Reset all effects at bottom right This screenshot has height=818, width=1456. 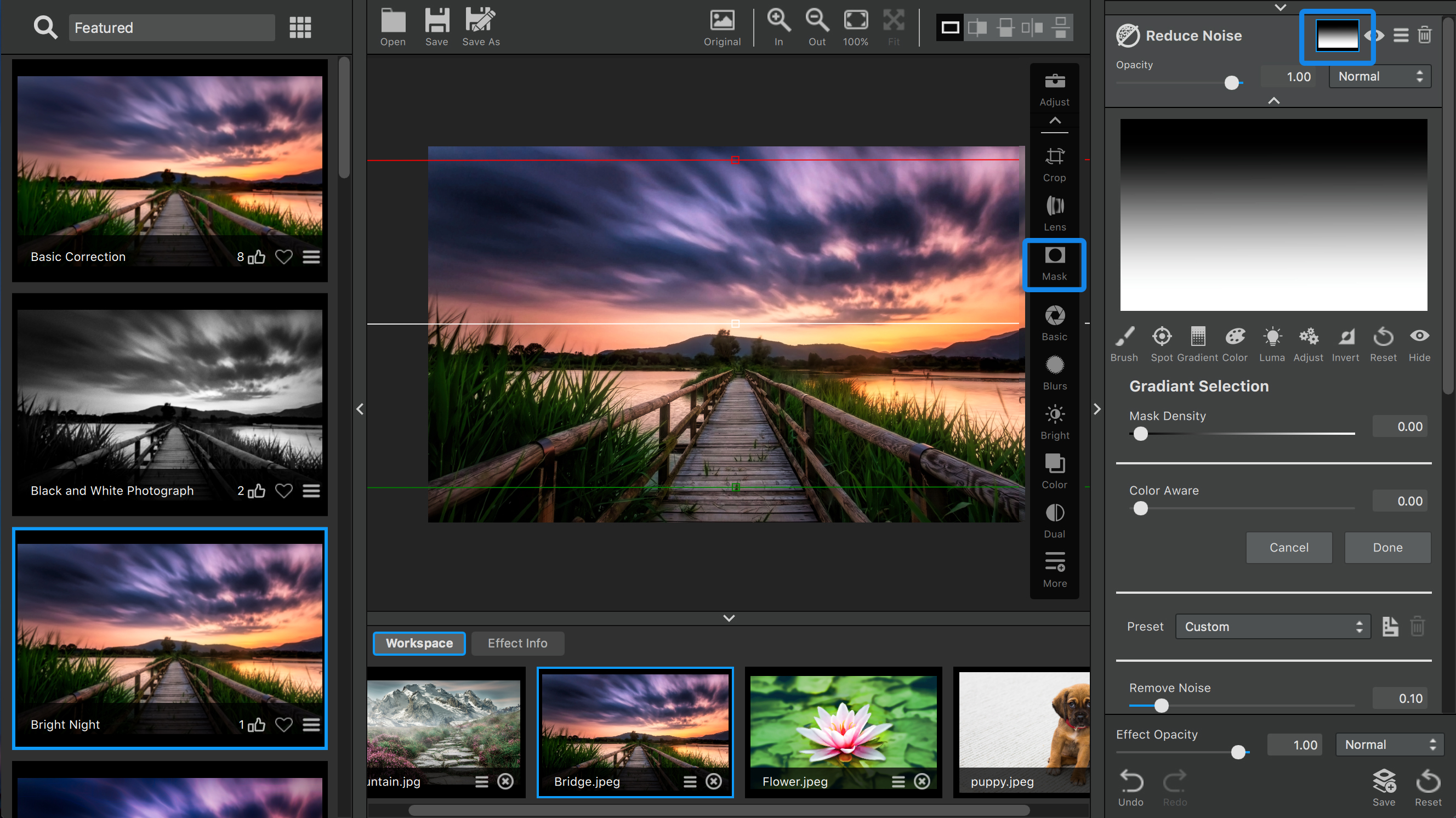pyautogui.click(x=1427, y=788)
